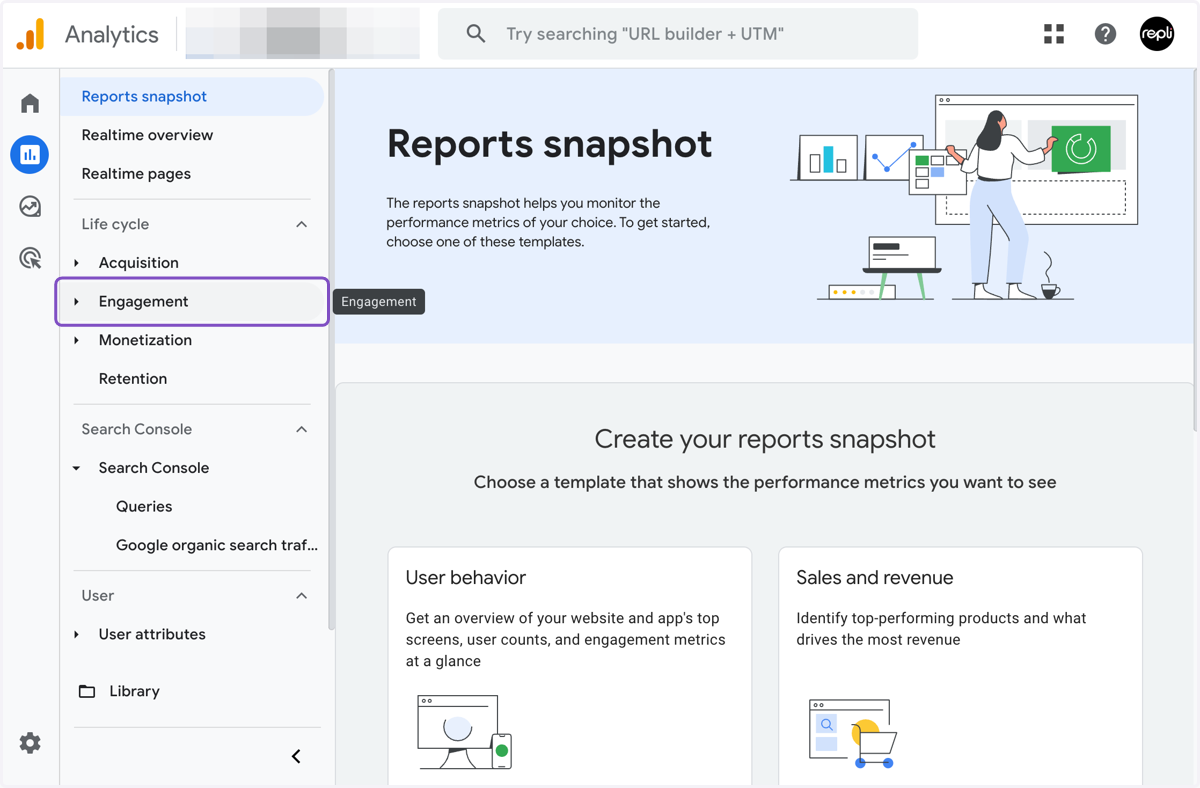Screen dimensions: 1200x788
Task: Click the Monetization label
Action: coord(145,341)
